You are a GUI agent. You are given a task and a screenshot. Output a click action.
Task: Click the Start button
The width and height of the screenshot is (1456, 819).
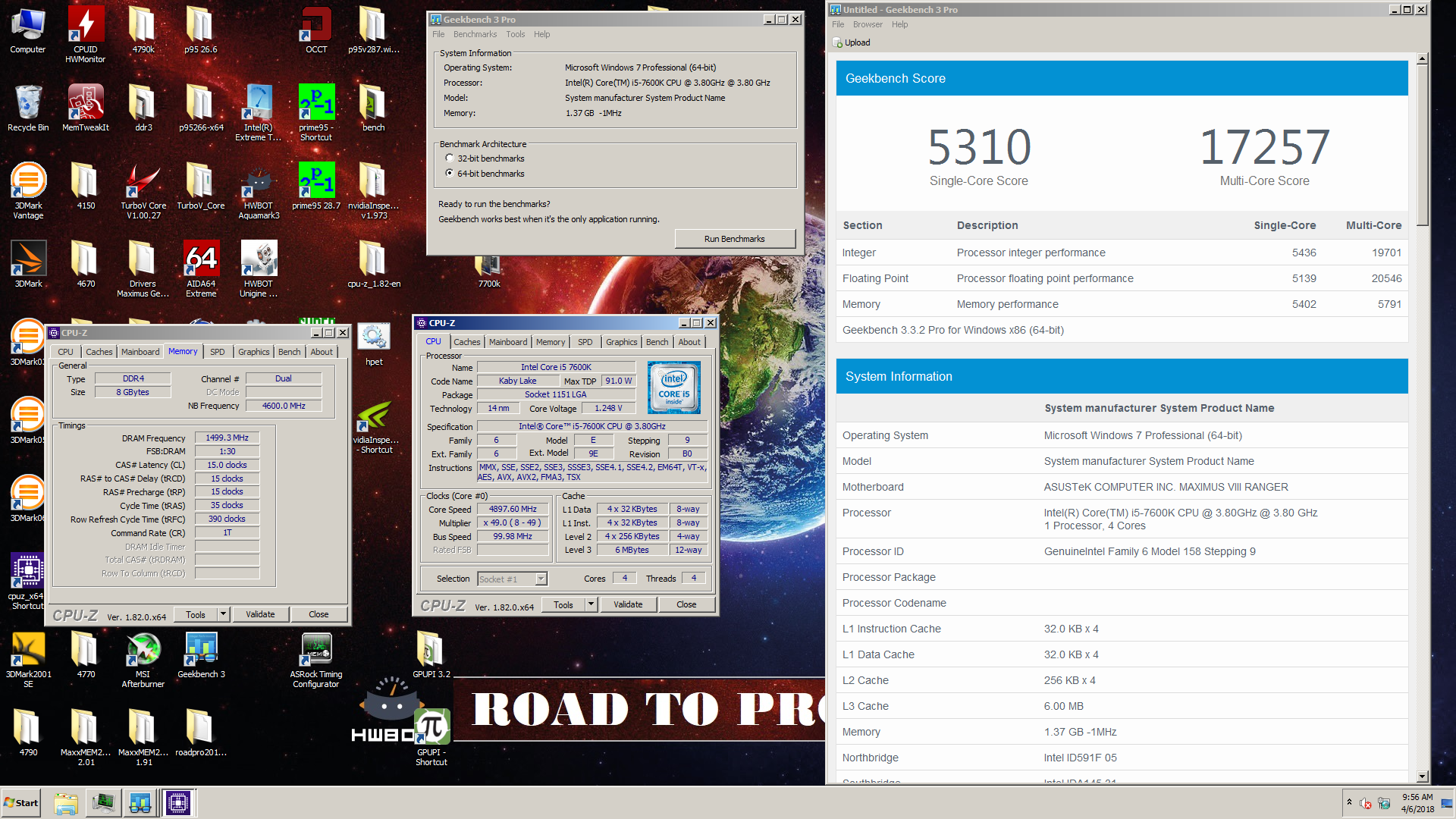[21, 803]
